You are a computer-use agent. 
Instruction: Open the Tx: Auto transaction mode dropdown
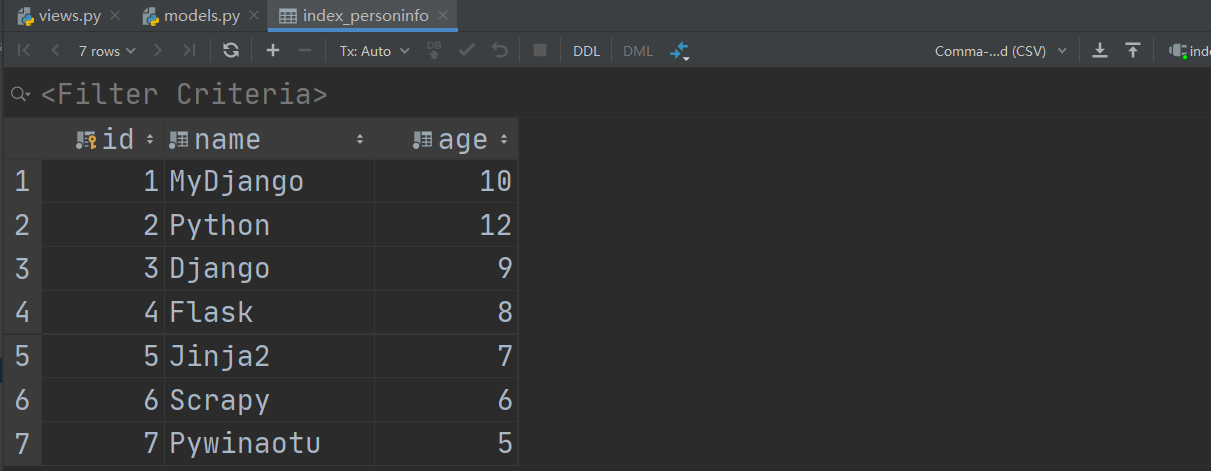pos(374,50)
